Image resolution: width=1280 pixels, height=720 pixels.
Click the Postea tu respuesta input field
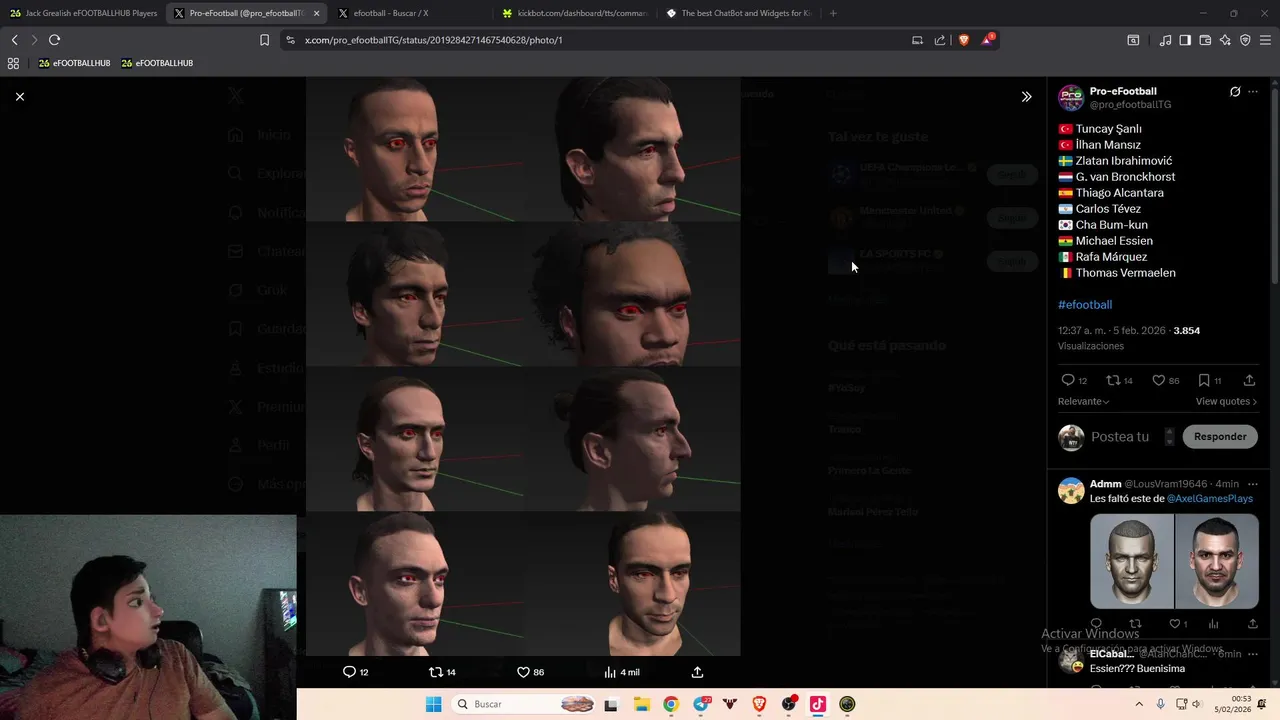[1120, 437]
